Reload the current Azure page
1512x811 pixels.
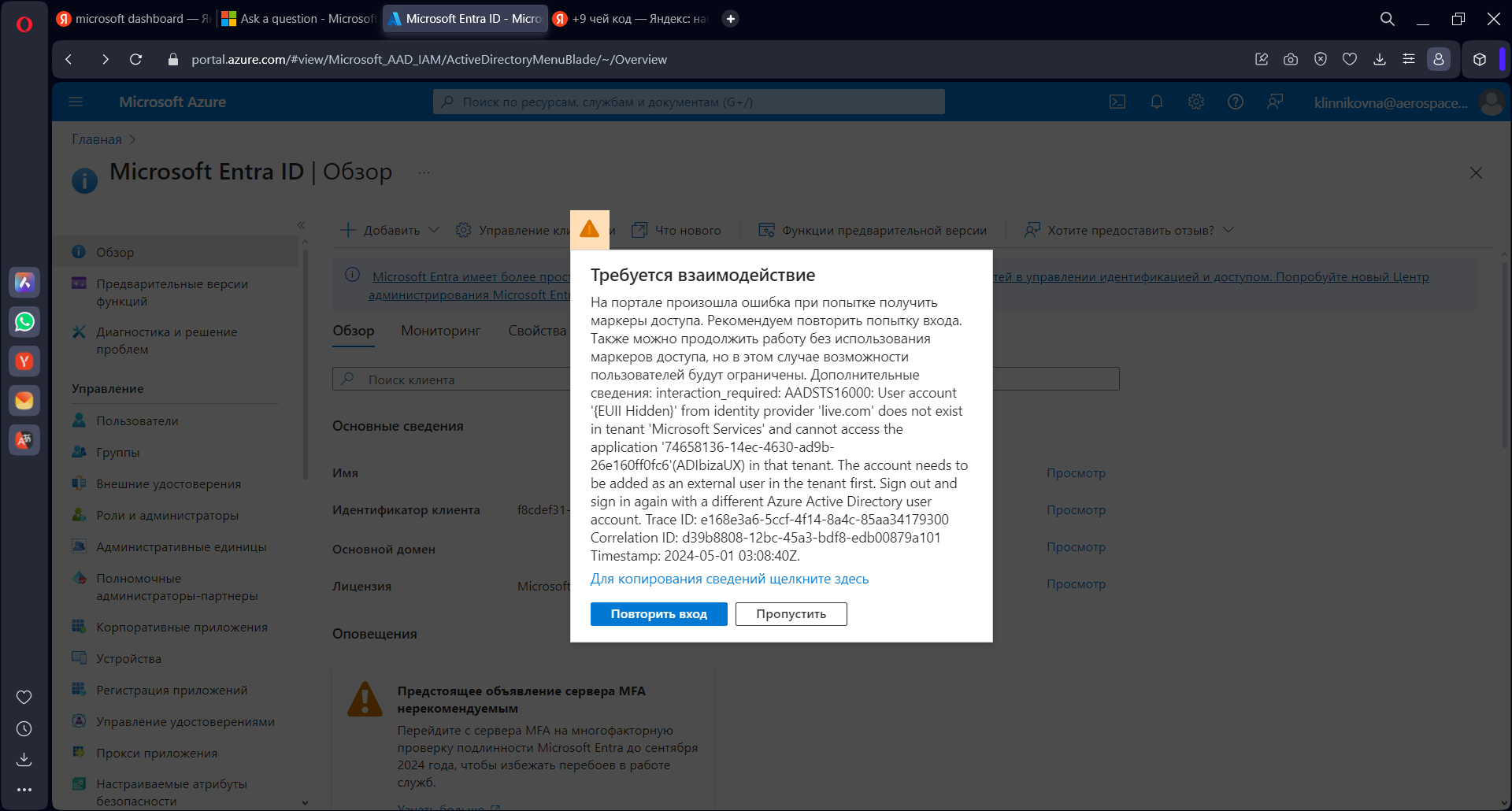[135, 59]
